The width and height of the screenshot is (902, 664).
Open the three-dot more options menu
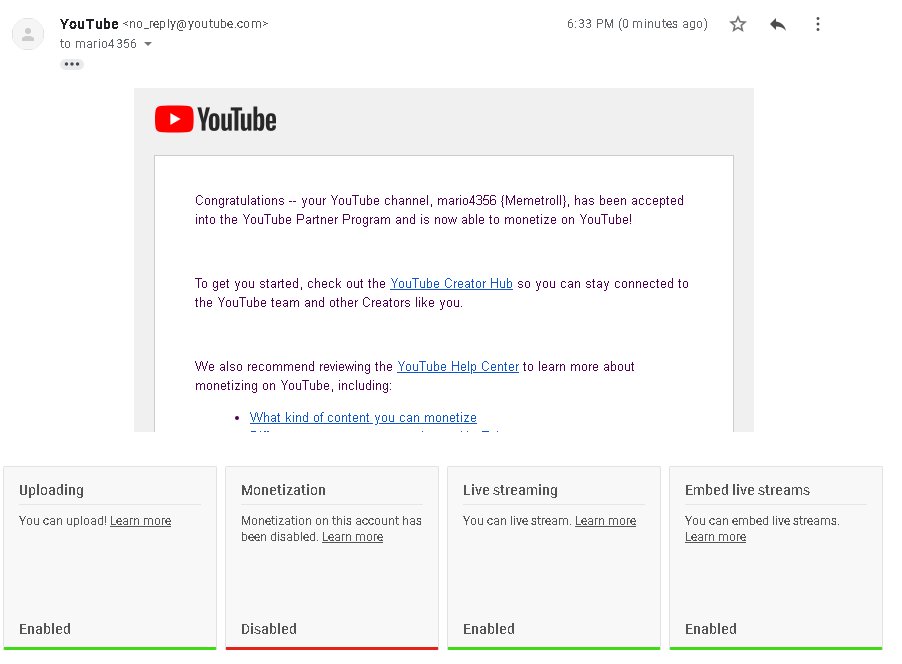coord(817,24)
